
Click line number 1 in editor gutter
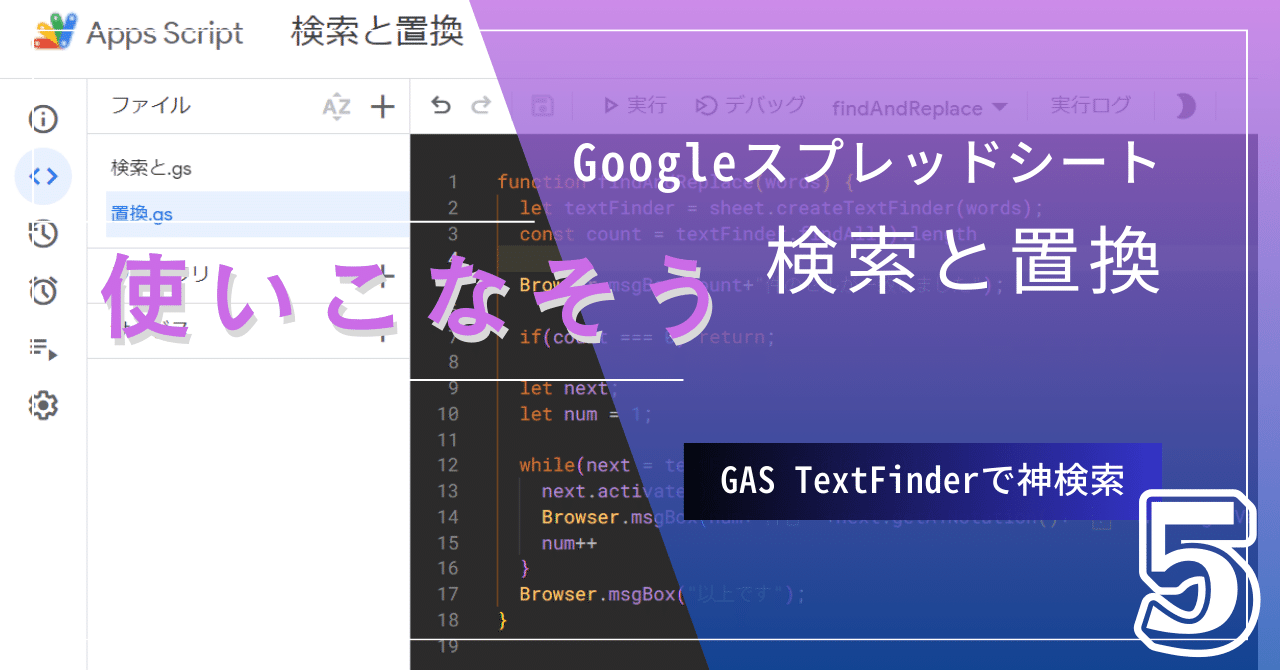click(453, 182)
